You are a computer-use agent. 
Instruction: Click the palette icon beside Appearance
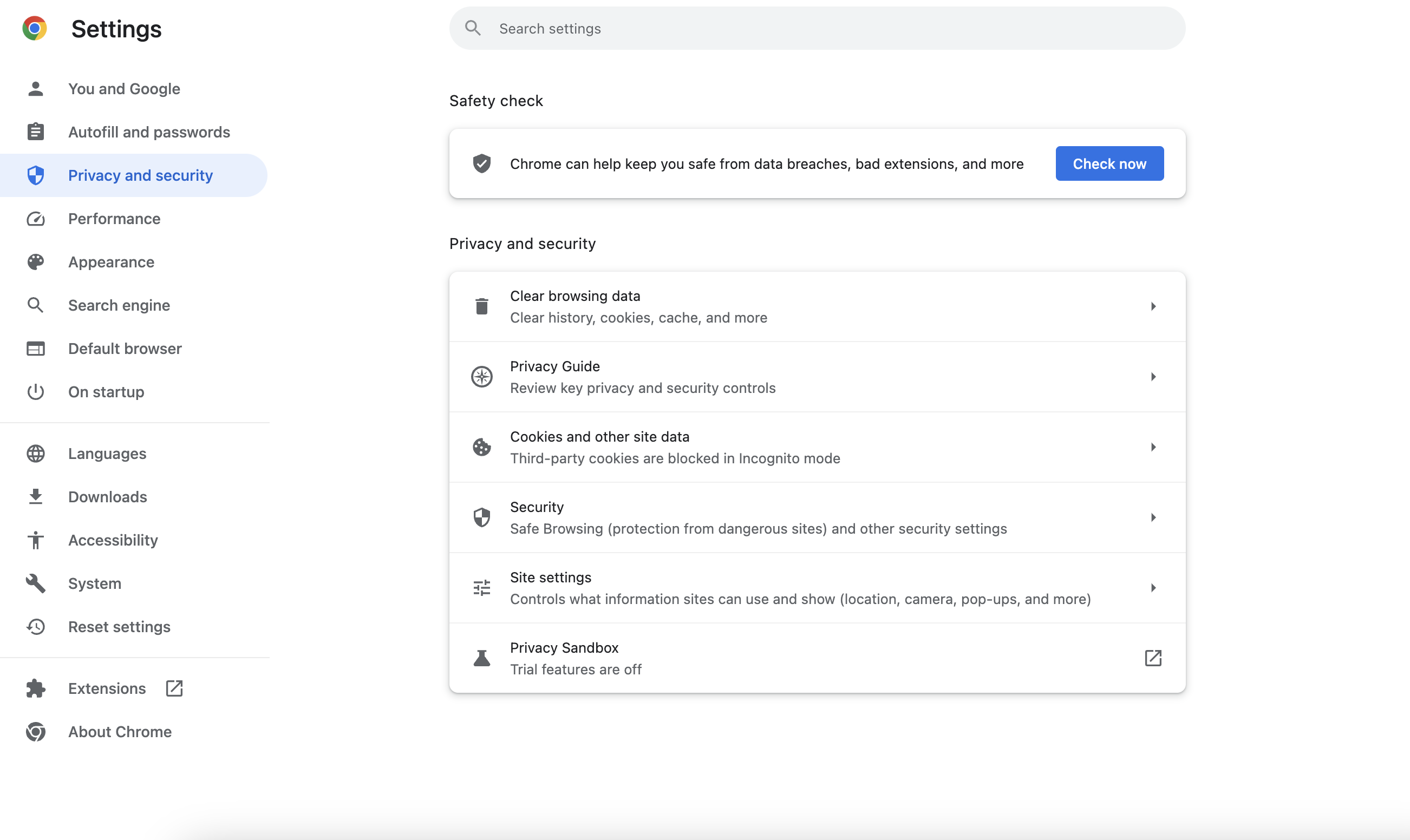[x=35, y=261]
